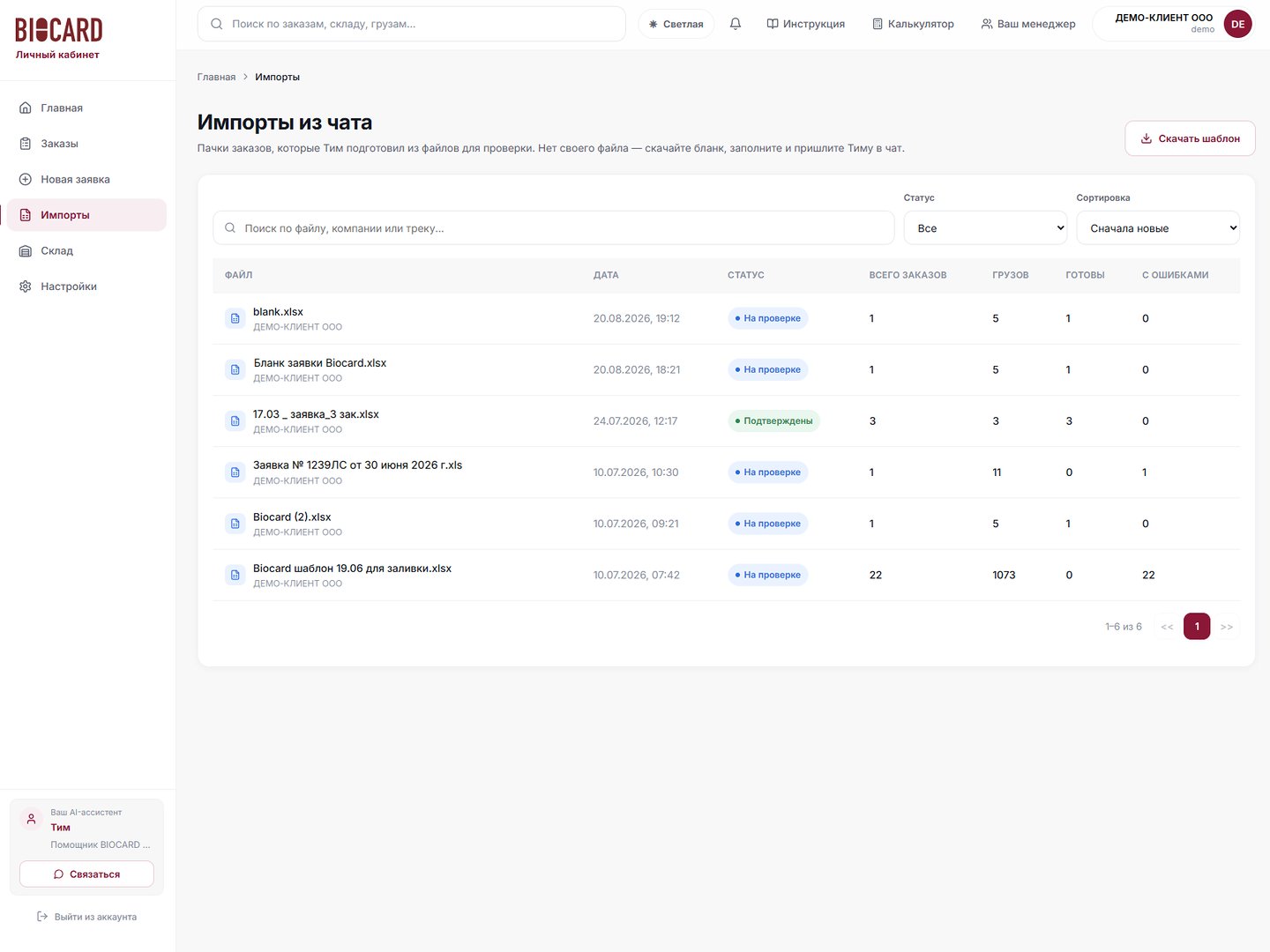This screenshot has width=1270, height=952.
Task: Click the ДАТА column header
Action: [606, 275]
